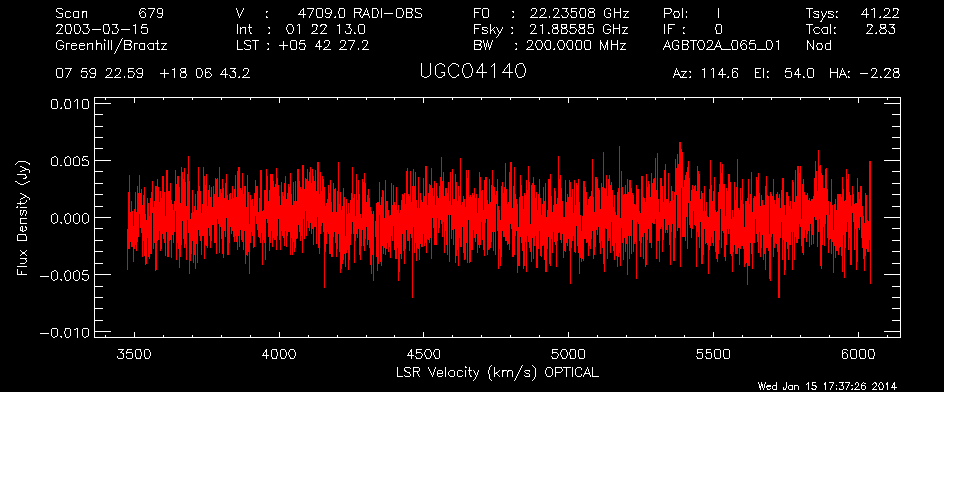Select project code AGBT02A_065_01
Image resolution: width=962 pixels, height=490 pixels.
click(722, 45)
